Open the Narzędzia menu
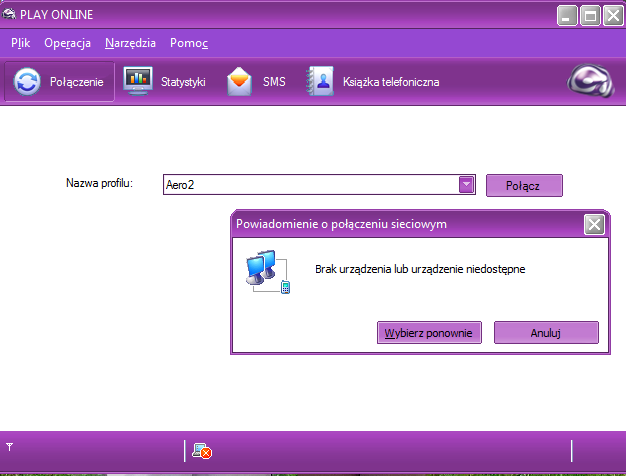The width and height of the screenshot is (626, 476). 130,43
